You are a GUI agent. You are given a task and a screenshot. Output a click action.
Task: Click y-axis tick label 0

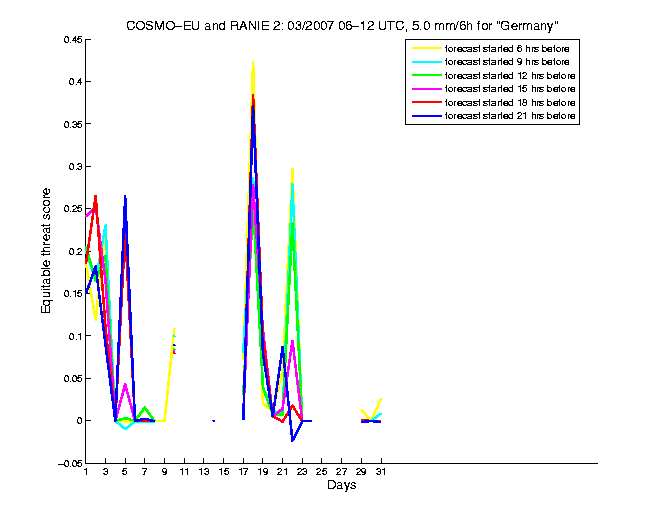pos(80,421)
